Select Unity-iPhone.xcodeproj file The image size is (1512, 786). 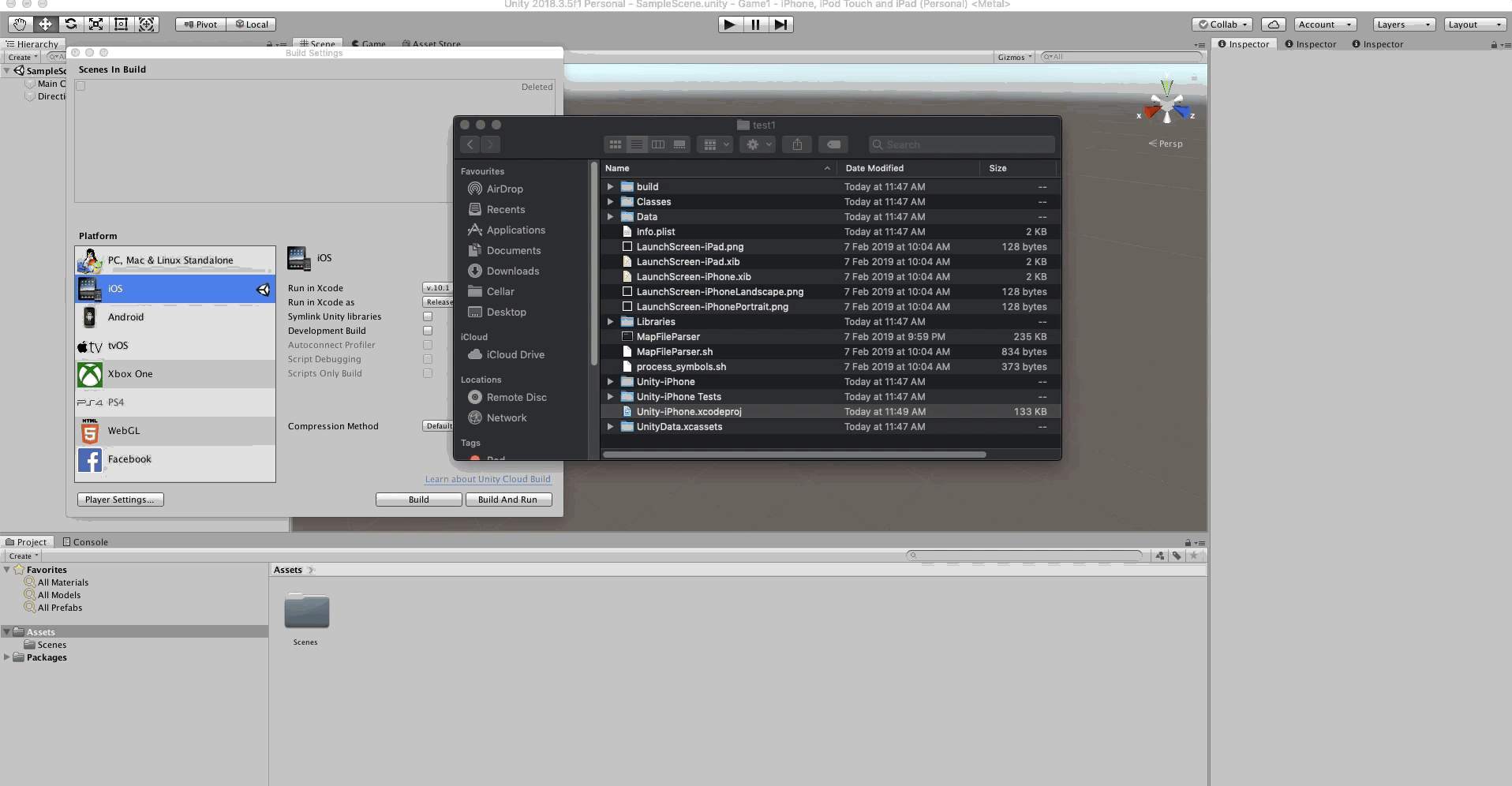tap(830, 412)
